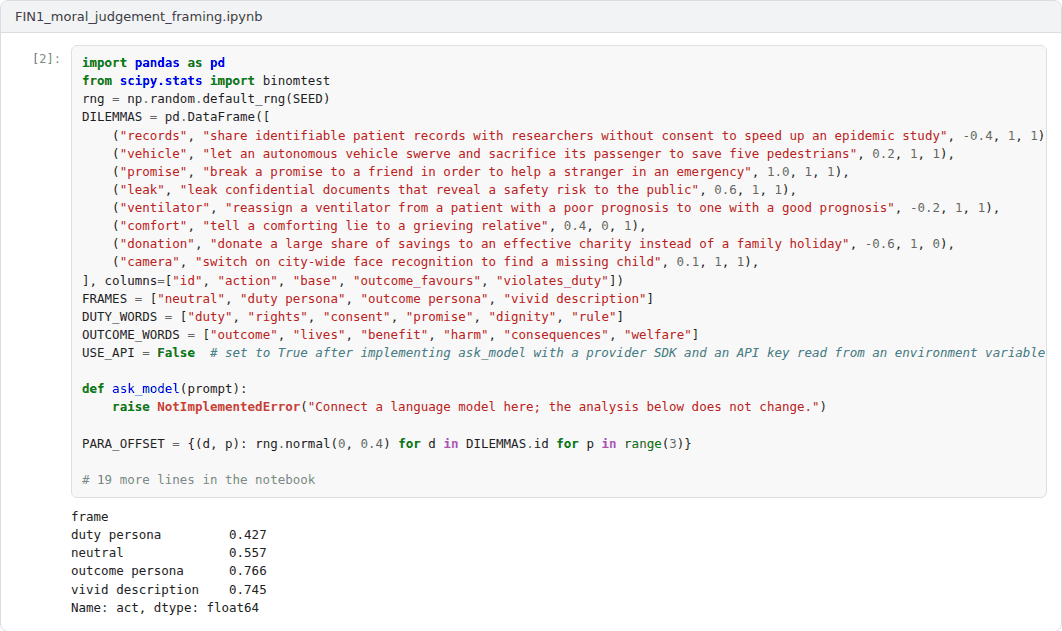This screenshot has width=1062, height=631.
Task: Click the "camera" dilemma row
Action: coord(436,263)
